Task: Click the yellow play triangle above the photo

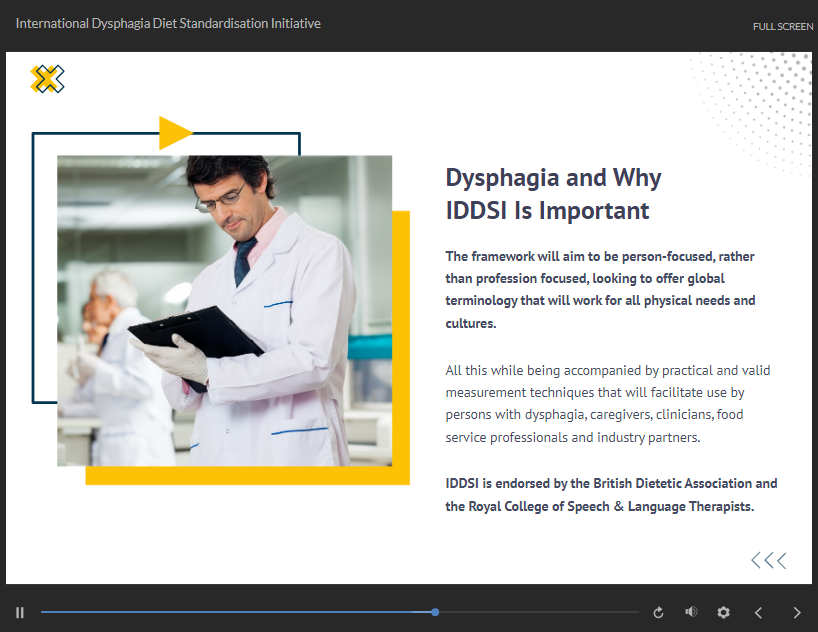Action: (x=174, y=133)
